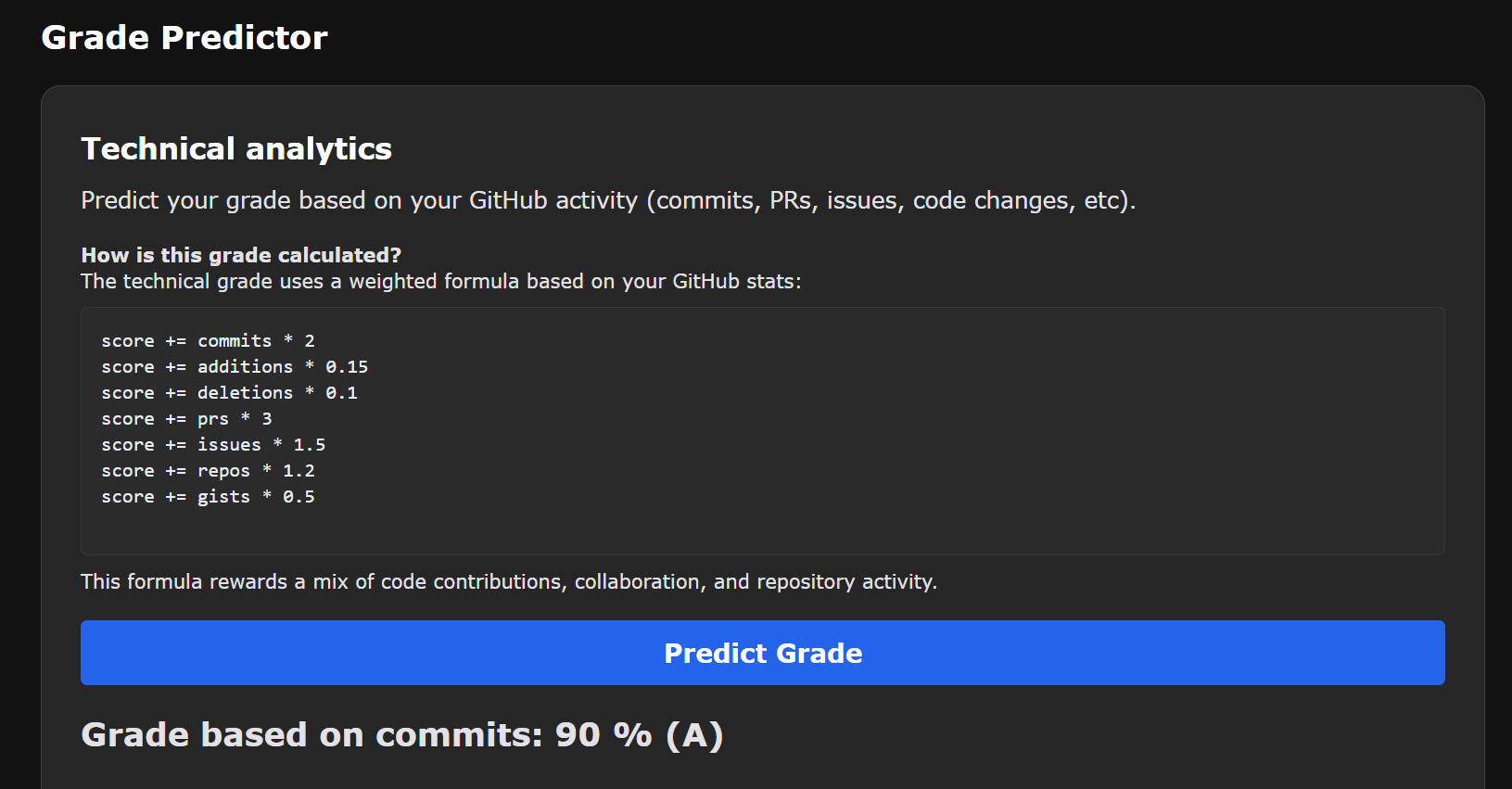Click the 'score += prs * 3' line

point(186,419)
